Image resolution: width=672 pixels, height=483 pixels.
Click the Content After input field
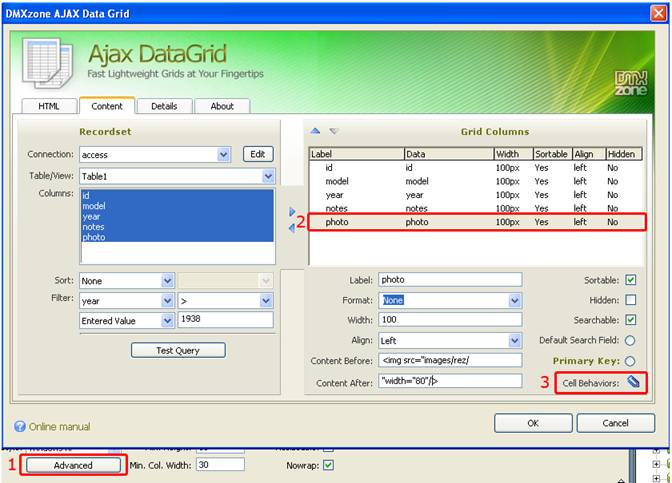(450, 381)
